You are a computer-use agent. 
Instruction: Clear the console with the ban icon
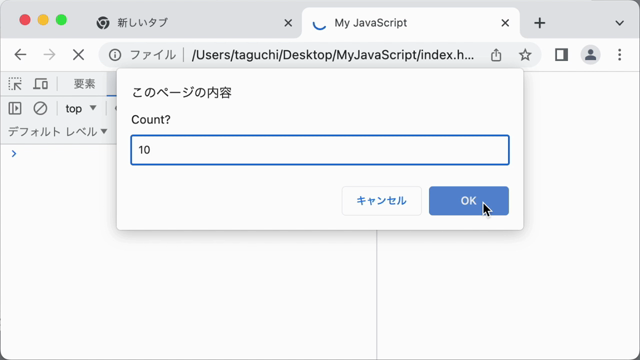tap(40, 108)
